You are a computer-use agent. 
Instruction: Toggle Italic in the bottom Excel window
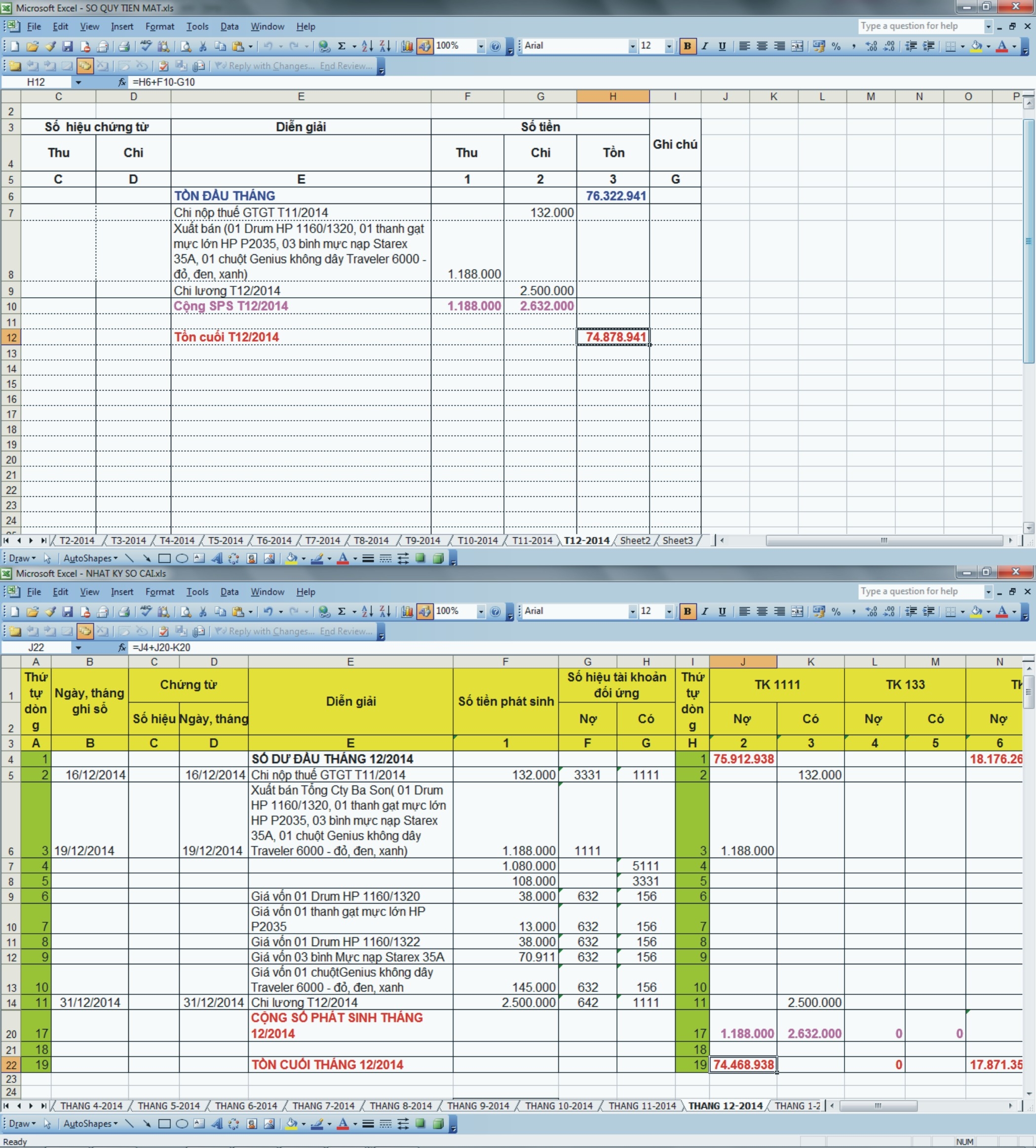click(705, 612)
